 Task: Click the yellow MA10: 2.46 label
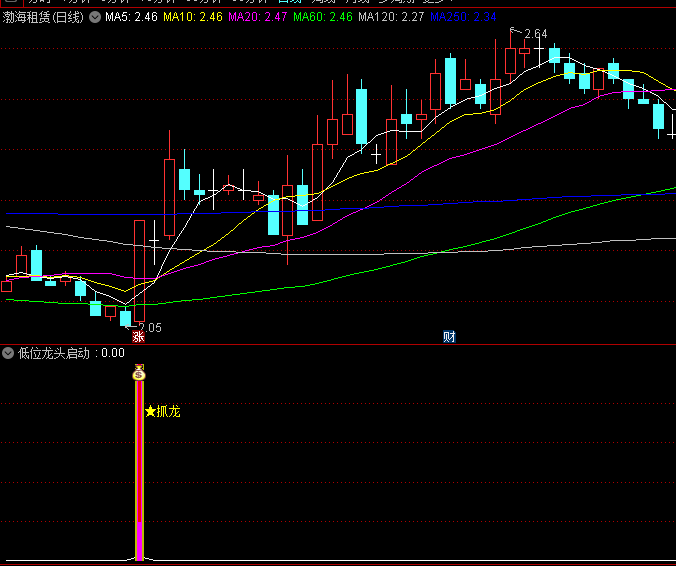tap(193, 17)
